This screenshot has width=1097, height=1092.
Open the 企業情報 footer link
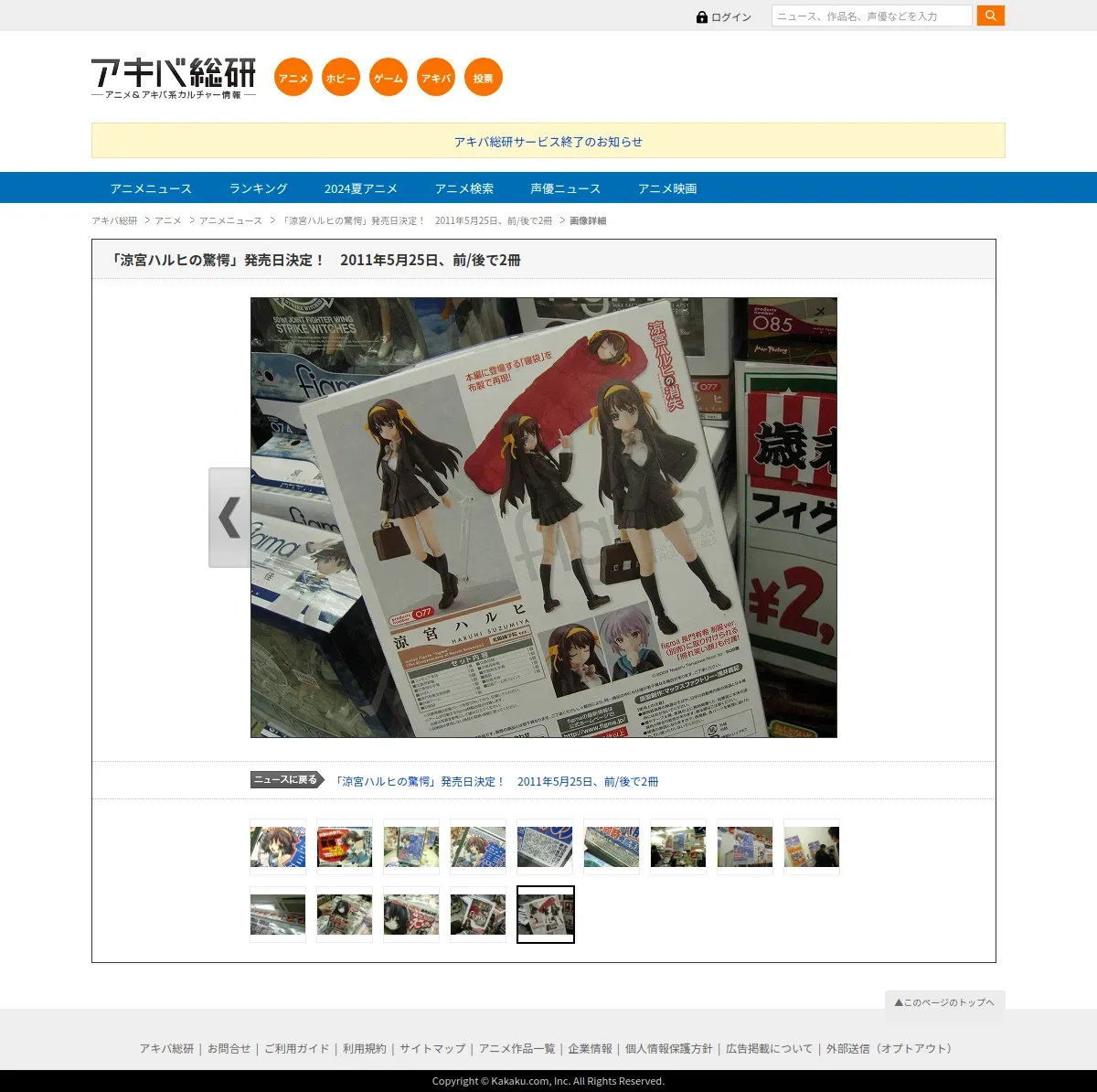590,1049
